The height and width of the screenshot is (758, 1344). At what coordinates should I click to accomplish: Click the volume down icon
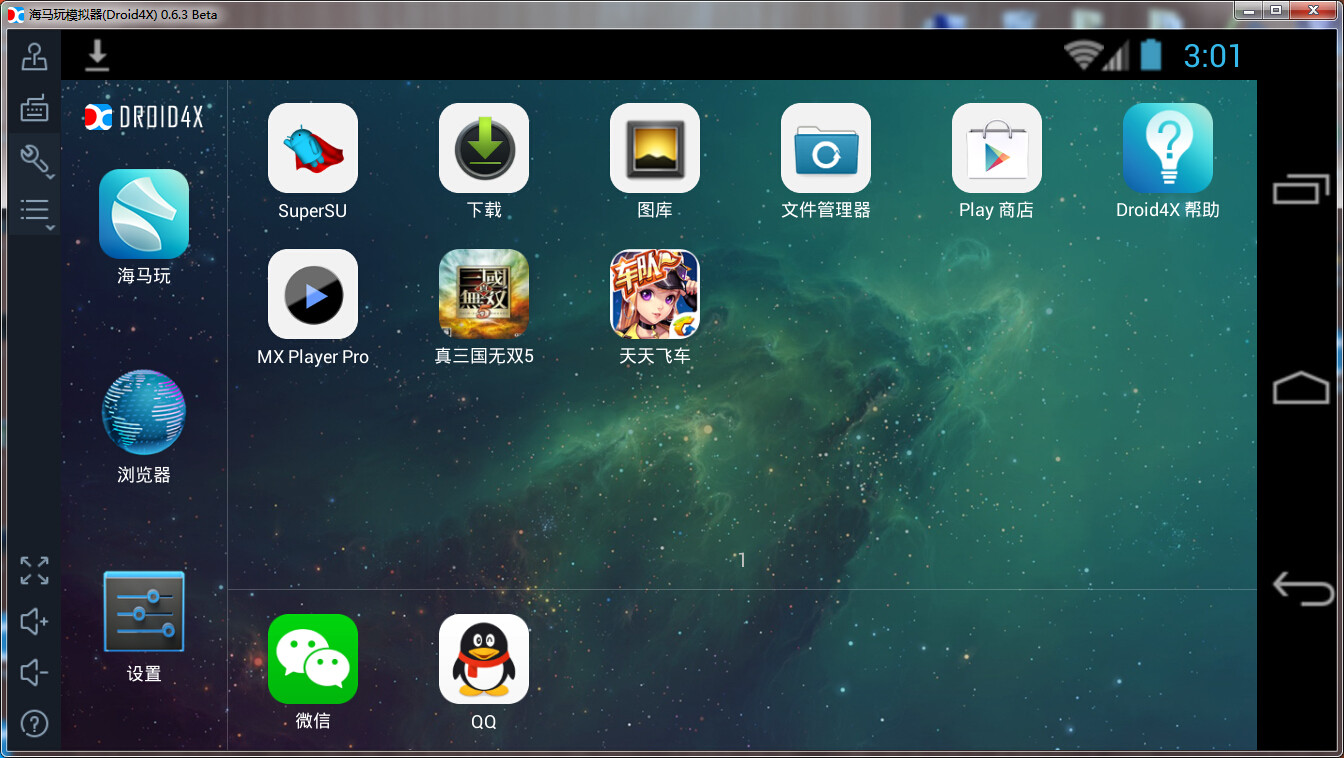[x=34, y=672]
